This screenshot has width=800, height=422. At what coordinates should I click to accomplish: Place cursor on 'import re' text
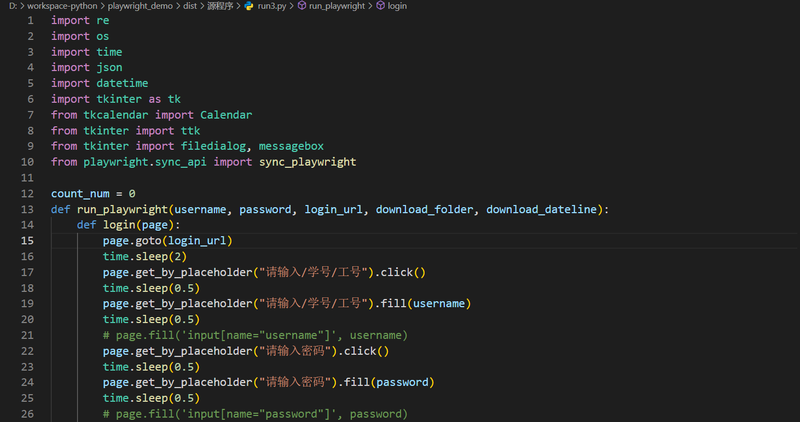point(80,20)
